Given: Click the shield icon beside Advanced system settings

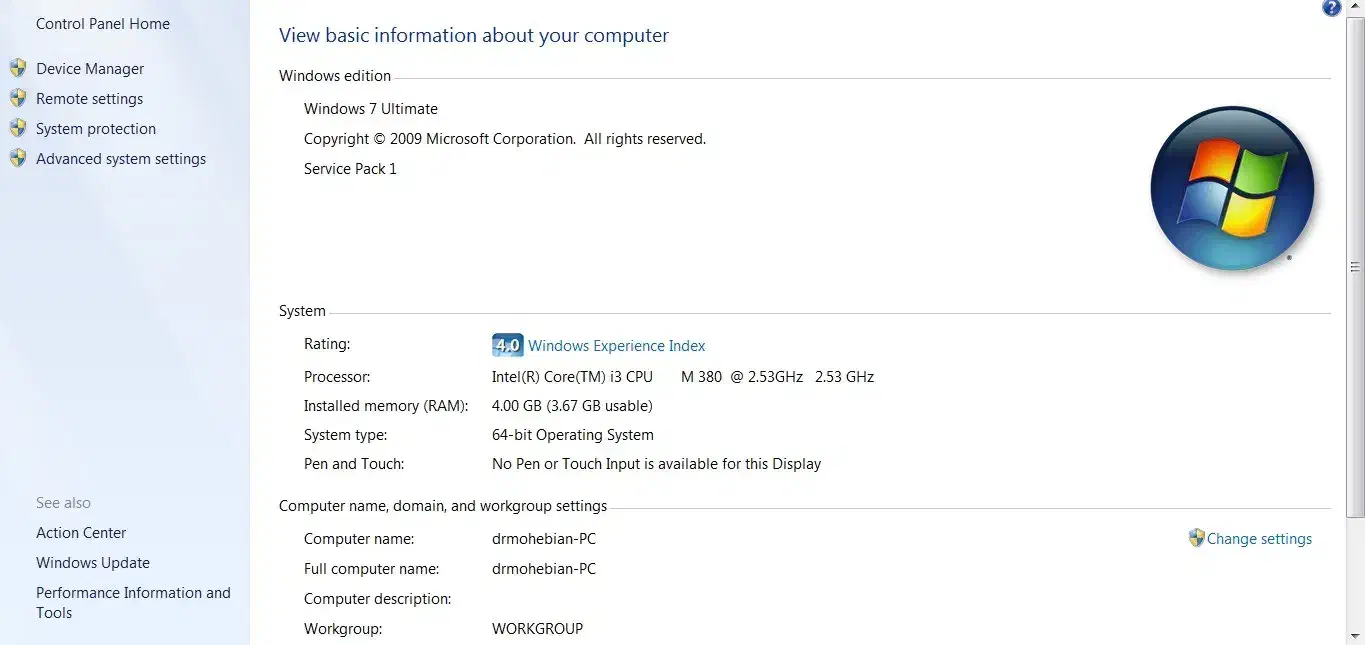Looking at the screenshot, I should pyautogui.click(x=18, y=158).
